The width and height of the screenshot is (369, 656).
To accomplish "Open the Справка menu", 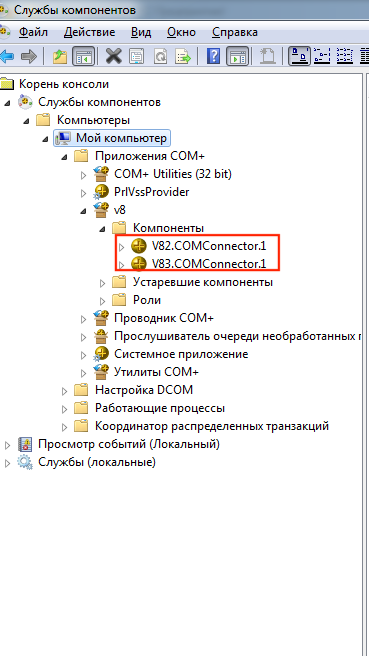I will tap(235, 32).
